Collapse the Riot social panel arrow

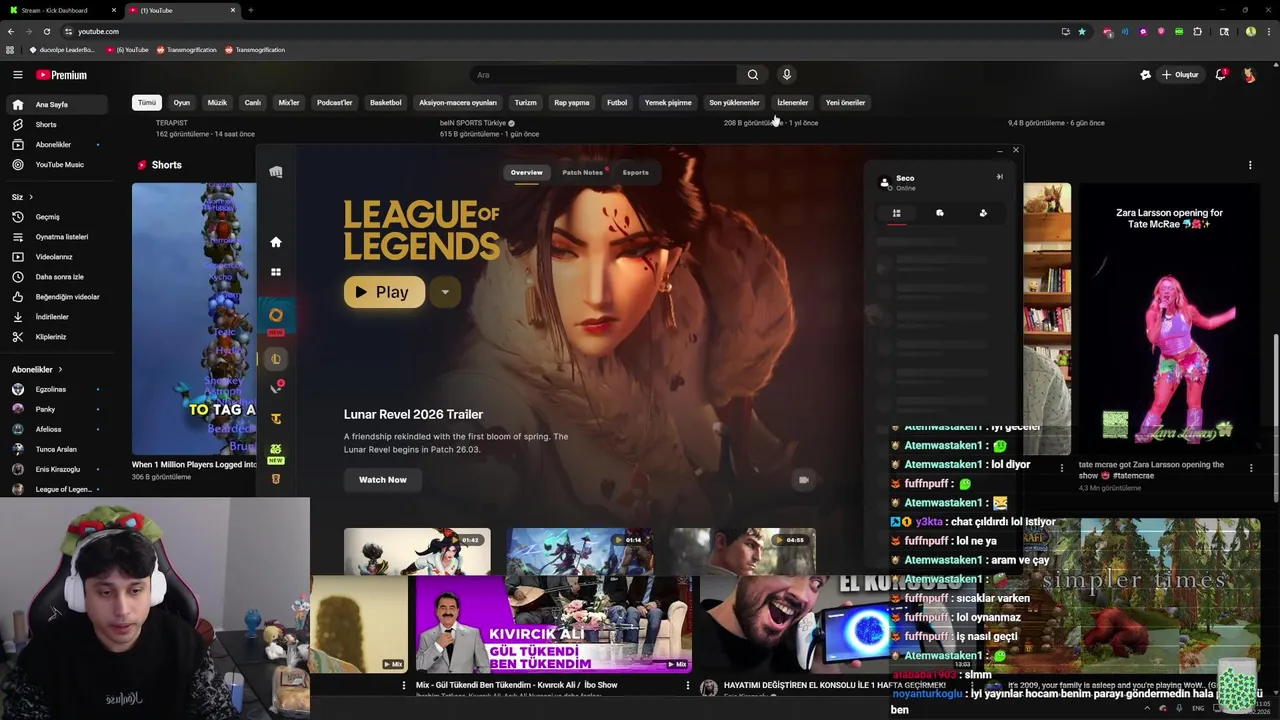(x=999, y=177)
